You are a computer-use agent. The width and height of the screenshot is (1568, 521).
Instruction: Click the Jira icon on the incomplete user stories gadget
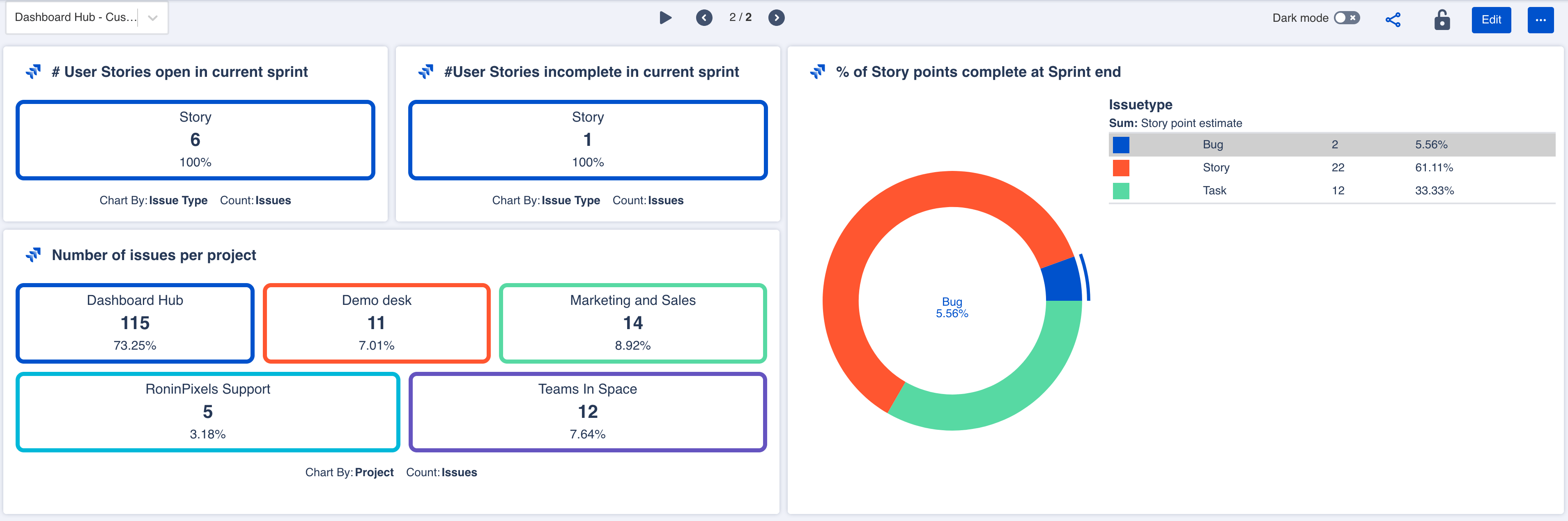[427, 71]
